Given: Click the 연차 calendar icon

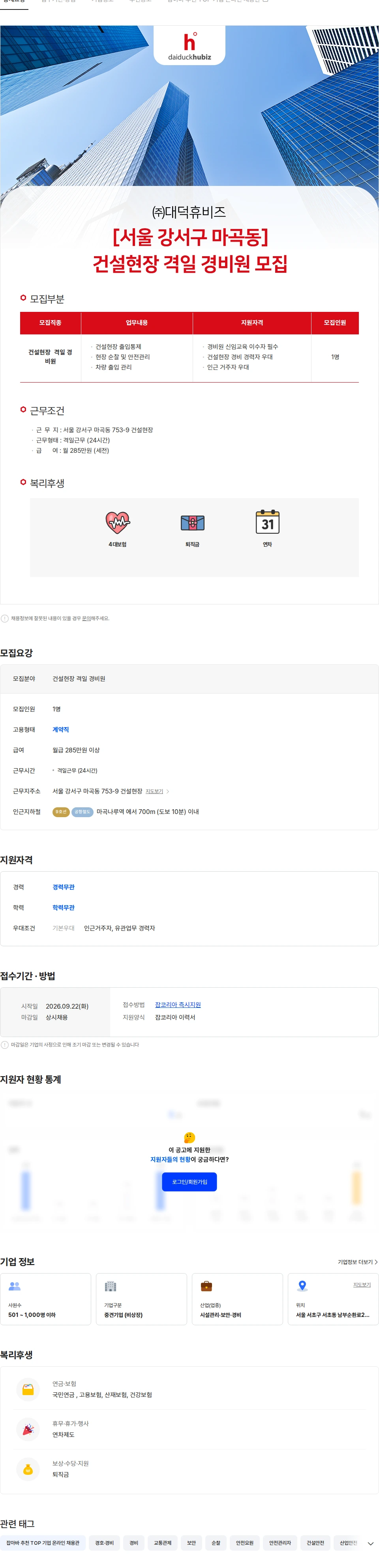Looking at the screenshot, I should (267, 522).
